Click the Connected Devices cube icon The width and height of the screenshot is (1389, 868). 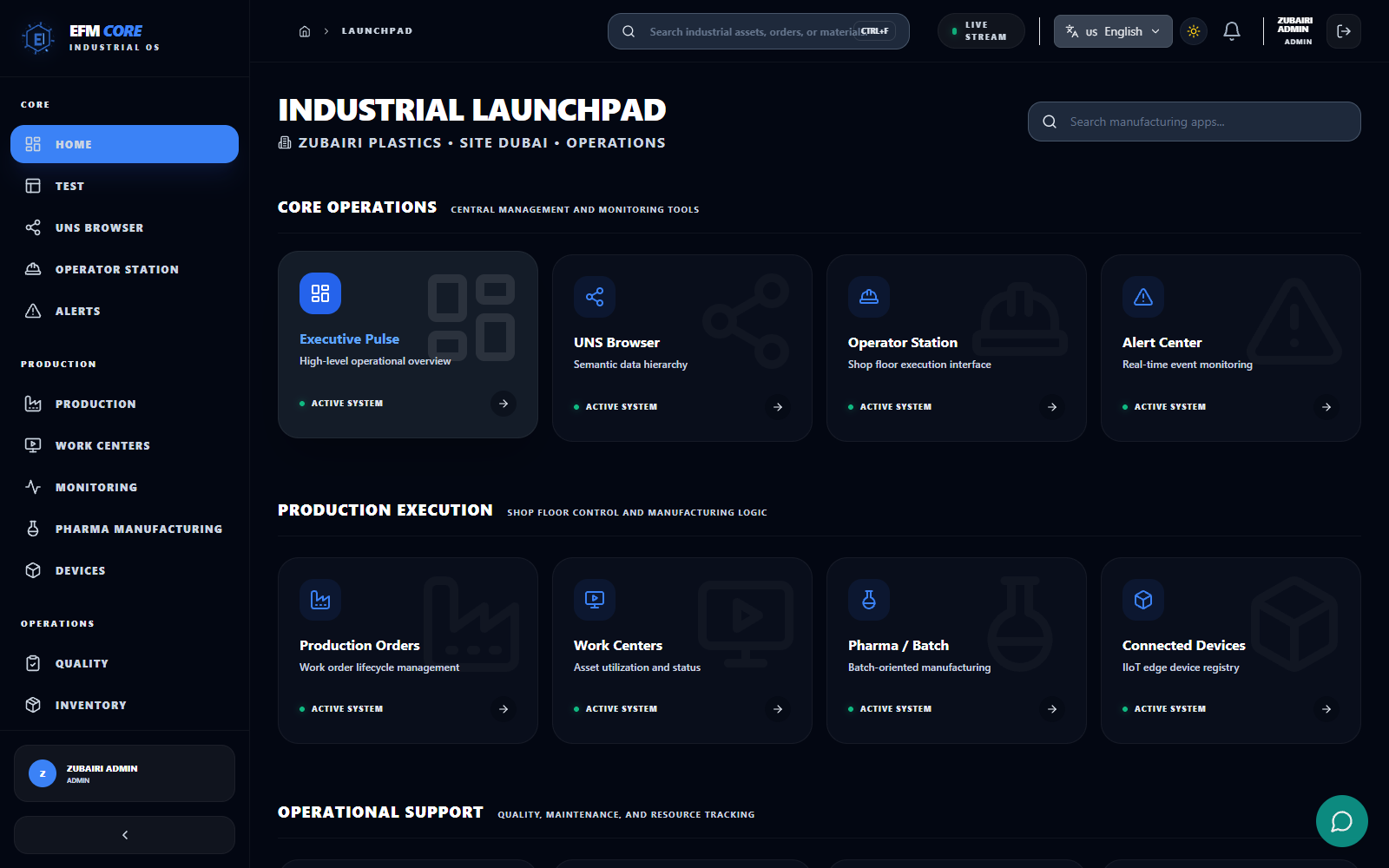click(1143, 600)
